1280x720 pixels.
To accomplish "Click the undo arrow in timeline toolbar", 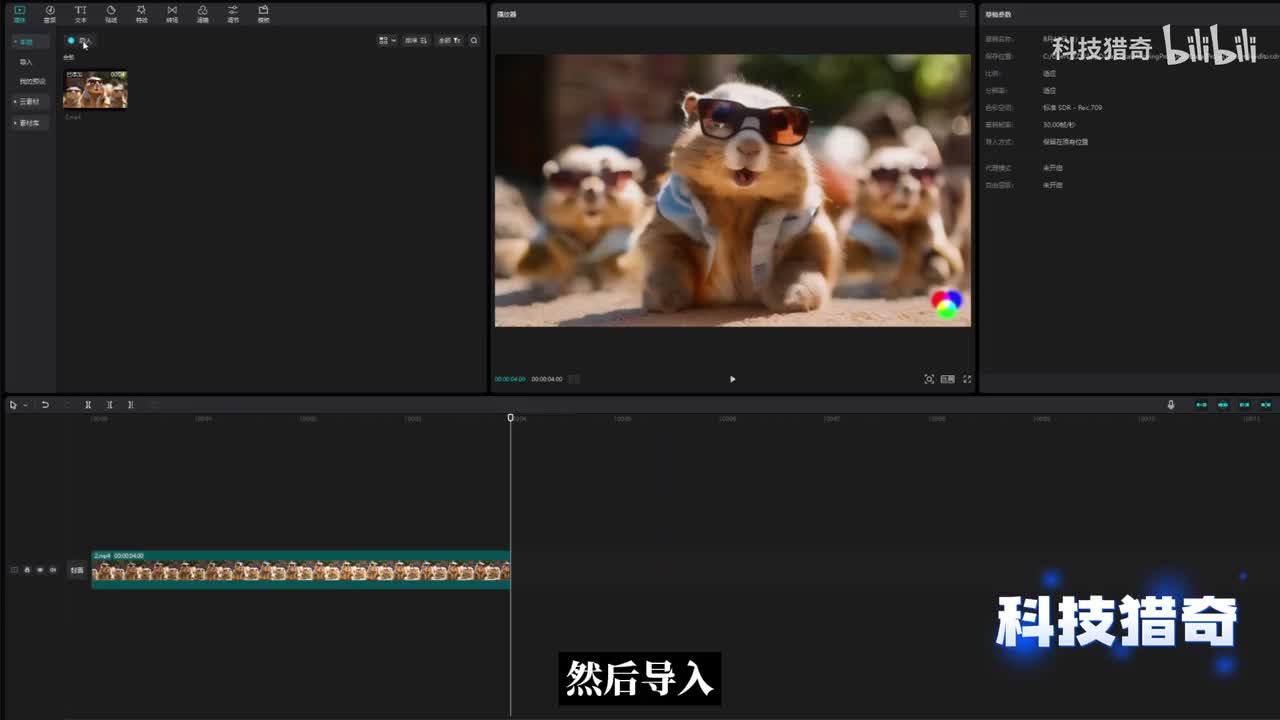I will (45, 405).
